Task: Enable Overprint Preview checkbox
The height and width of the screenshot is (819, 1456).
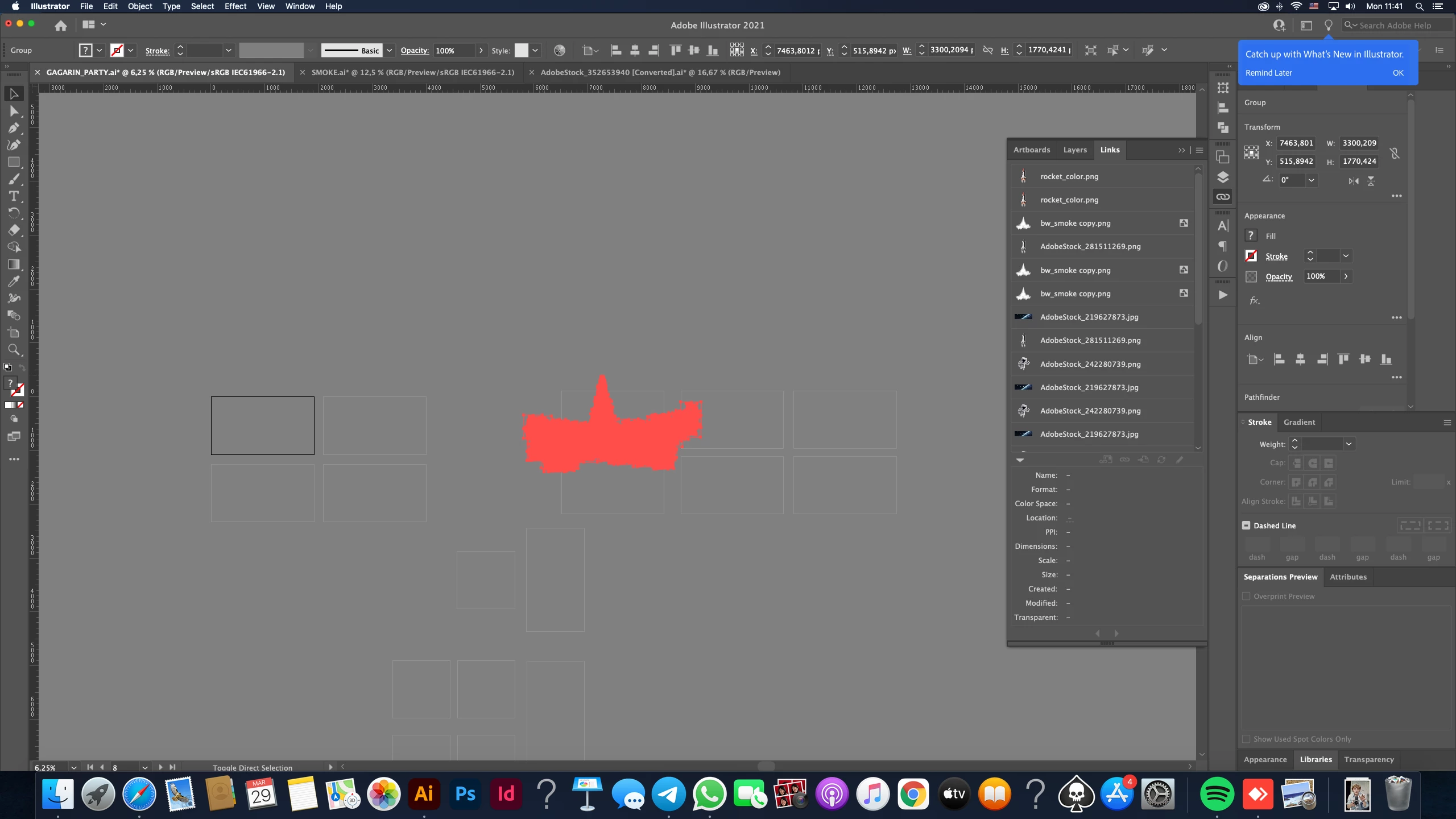Action: click(x=1247, y=596)
